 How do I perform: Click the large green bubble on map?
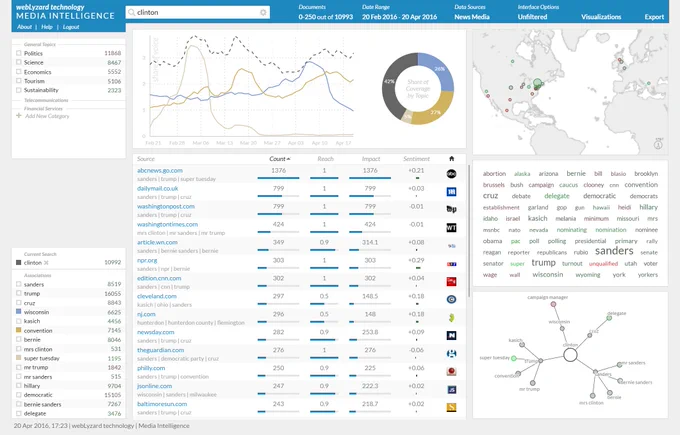[537, 82]
